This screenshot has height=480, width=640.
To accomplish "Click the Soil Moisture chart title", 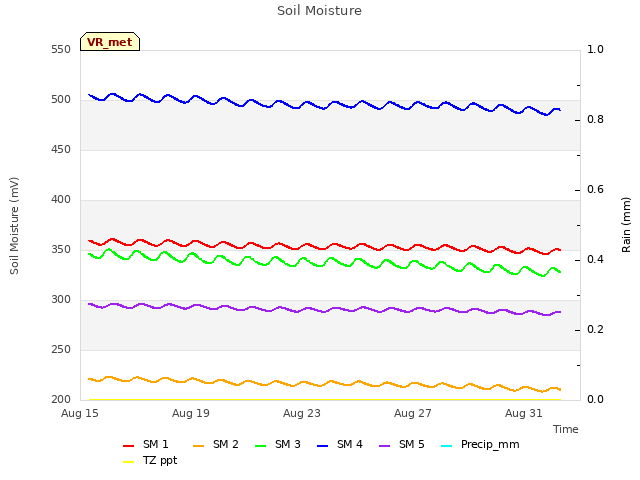I will 319,11.
